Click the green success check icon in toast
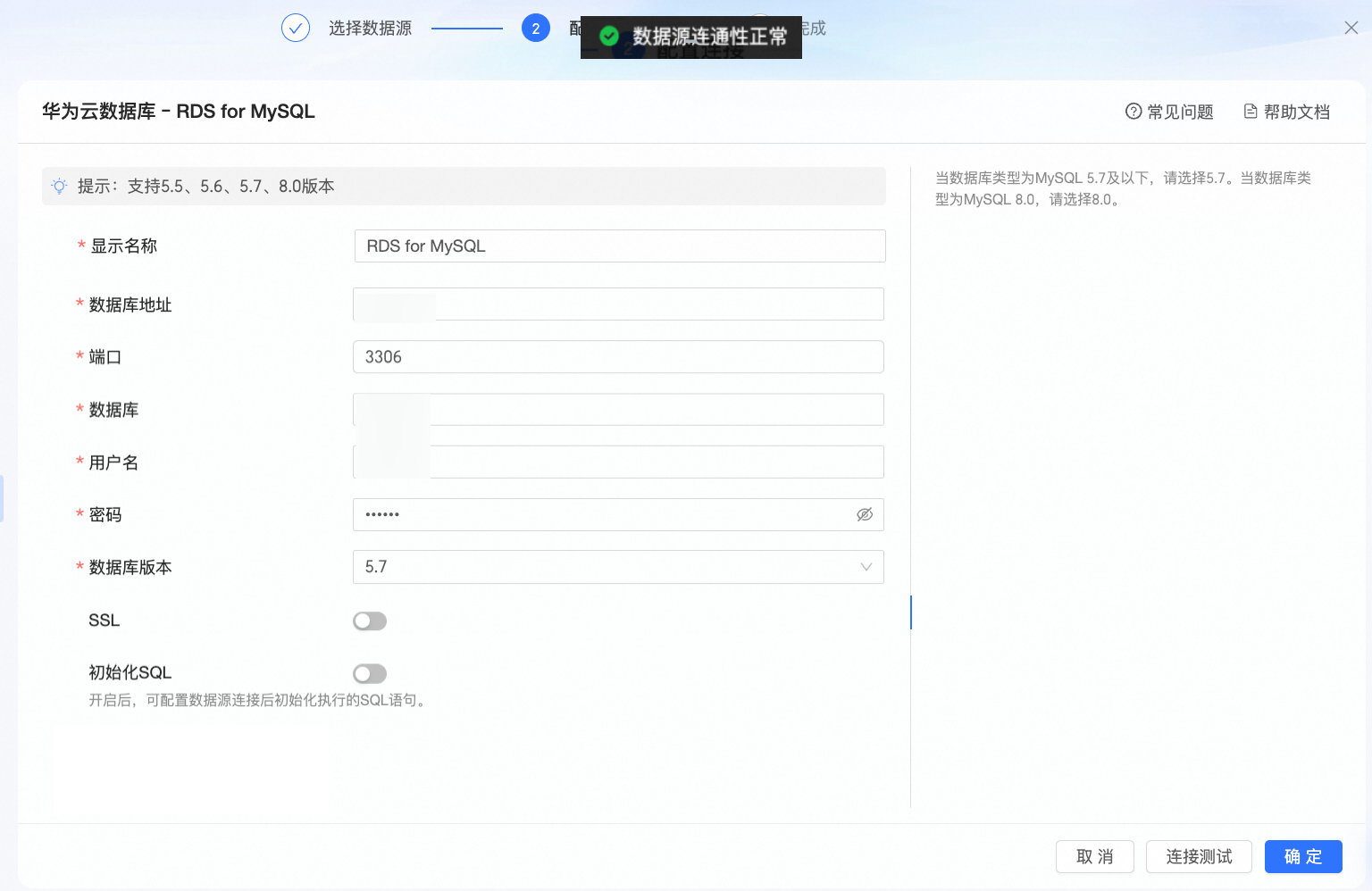Screen dimensions: 1372x891 (609, 37)
